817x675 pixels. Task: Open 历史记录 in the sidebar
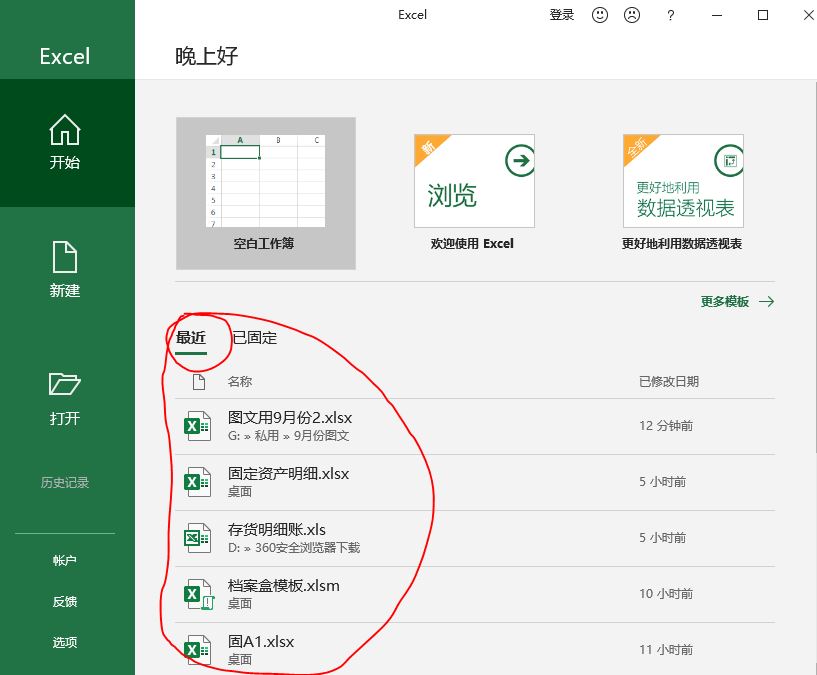(65, 483)
